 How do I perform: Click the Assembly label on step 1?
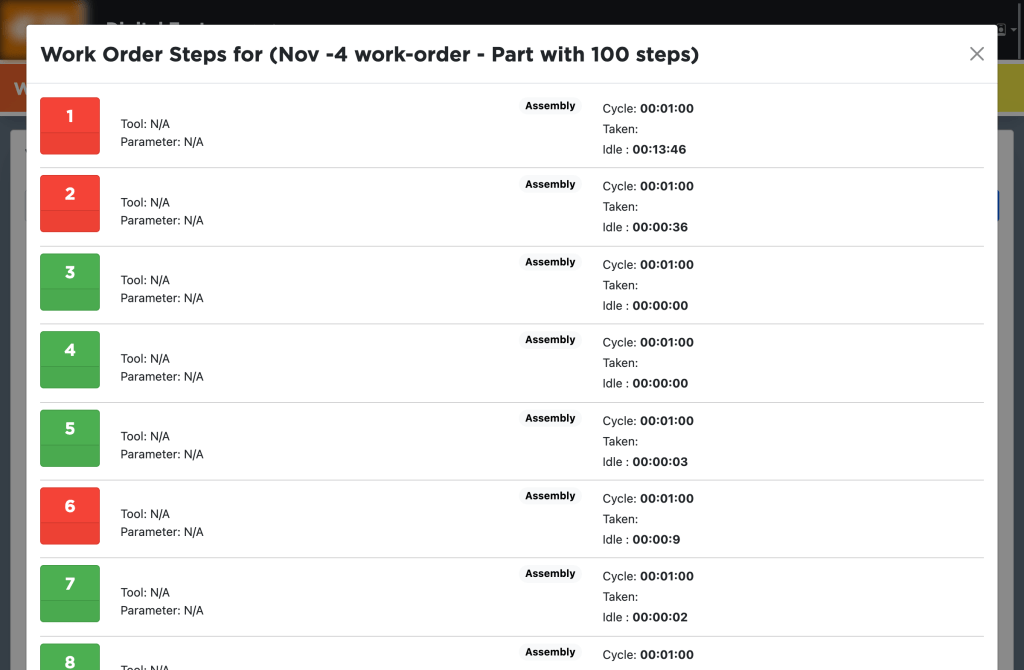[x=550, y=105]
